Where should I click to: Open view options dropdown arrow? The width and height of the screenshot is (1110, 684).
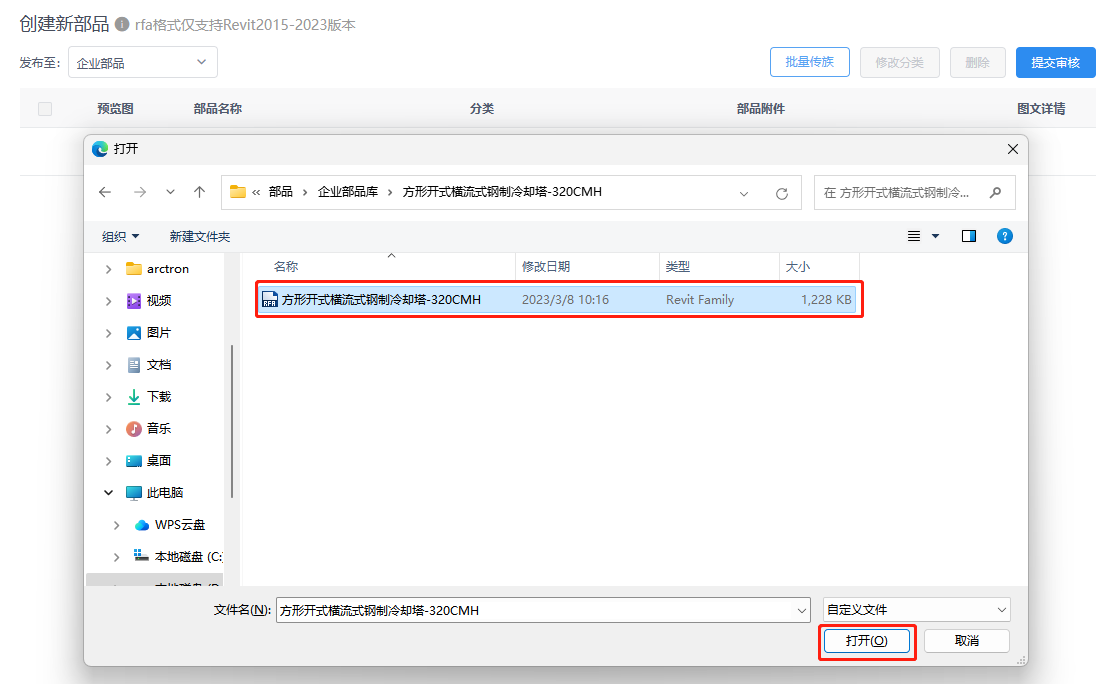(935, 236)
